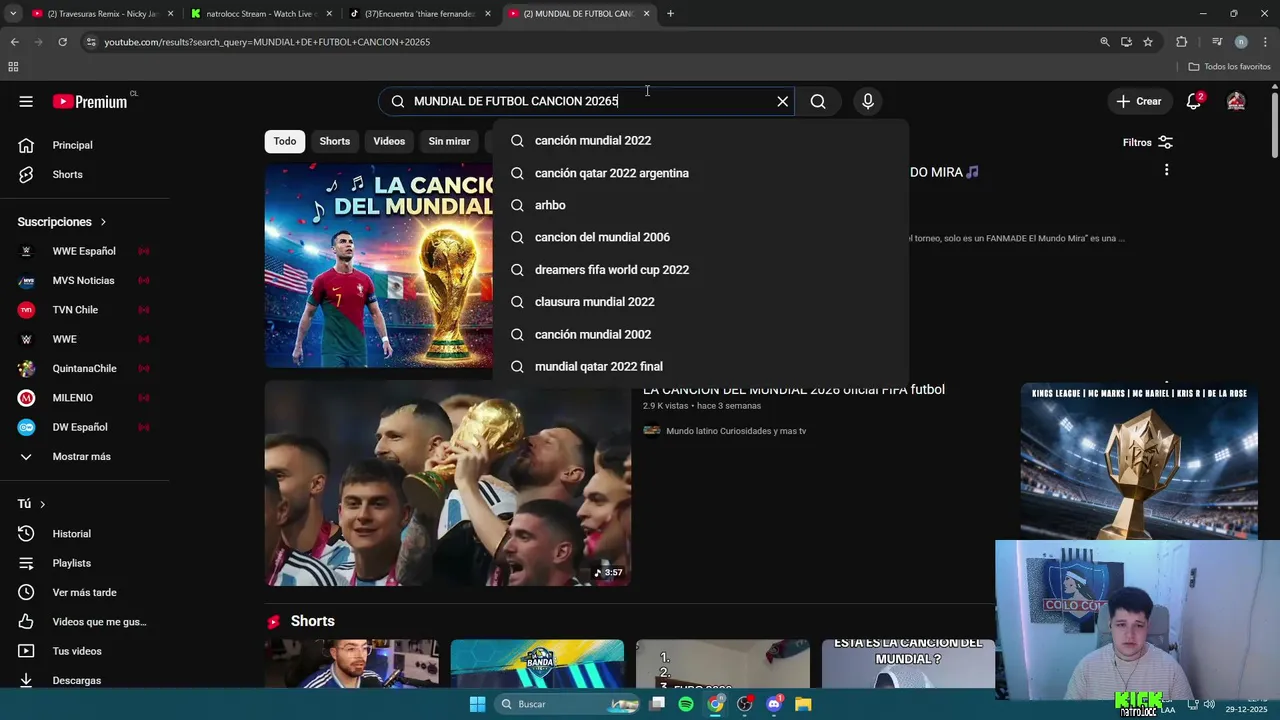The height and width of the screenshot is (720, 1280).
Task: Open Chrome media controls icon
Action: (x=1217, y=42)
